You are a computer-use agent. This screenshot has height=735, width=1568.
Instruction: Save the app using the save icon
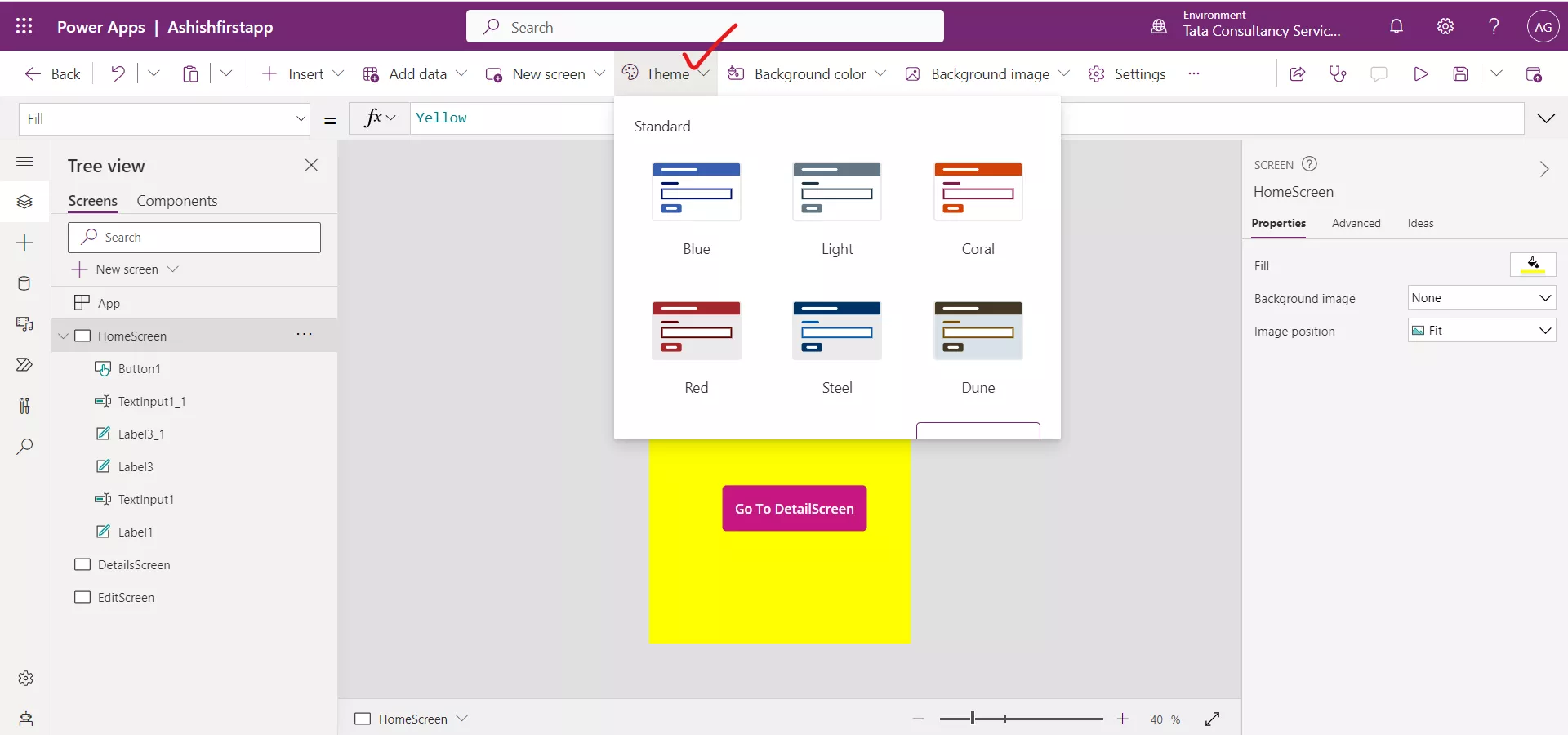click(1461, 73)
